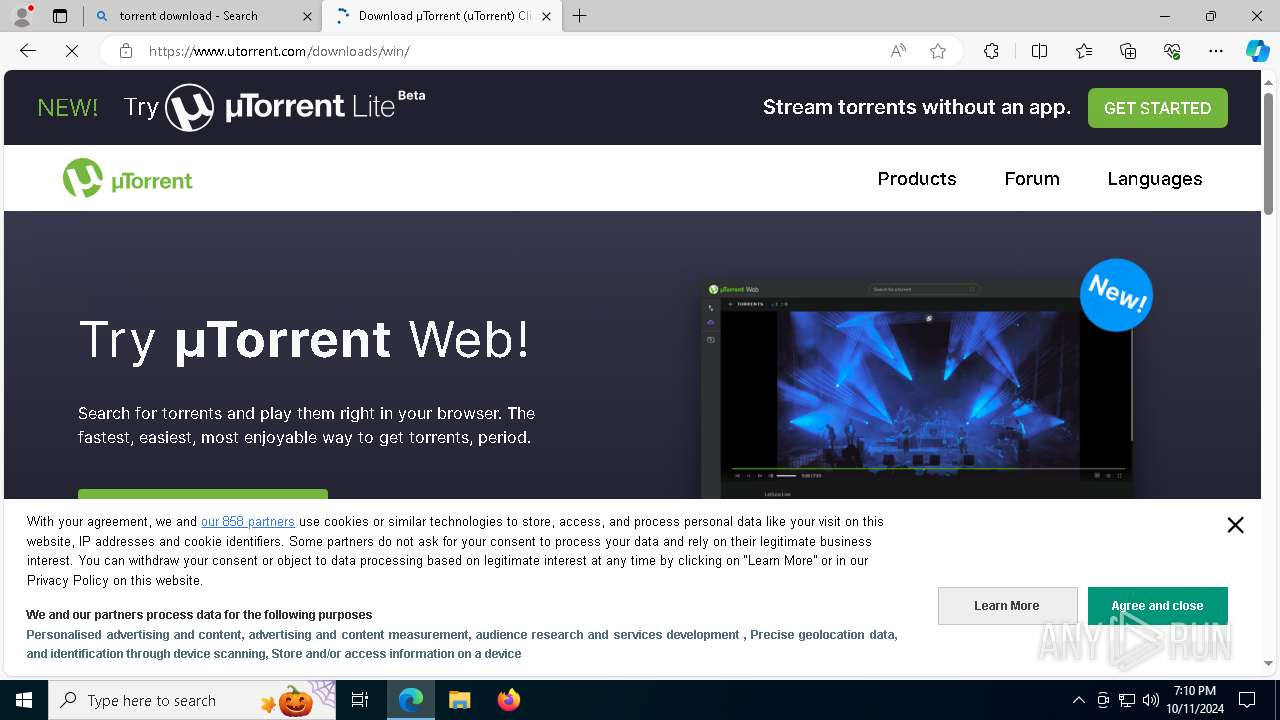
Task: Click the Agree and close button
Action: click(x=1157, y=606)
